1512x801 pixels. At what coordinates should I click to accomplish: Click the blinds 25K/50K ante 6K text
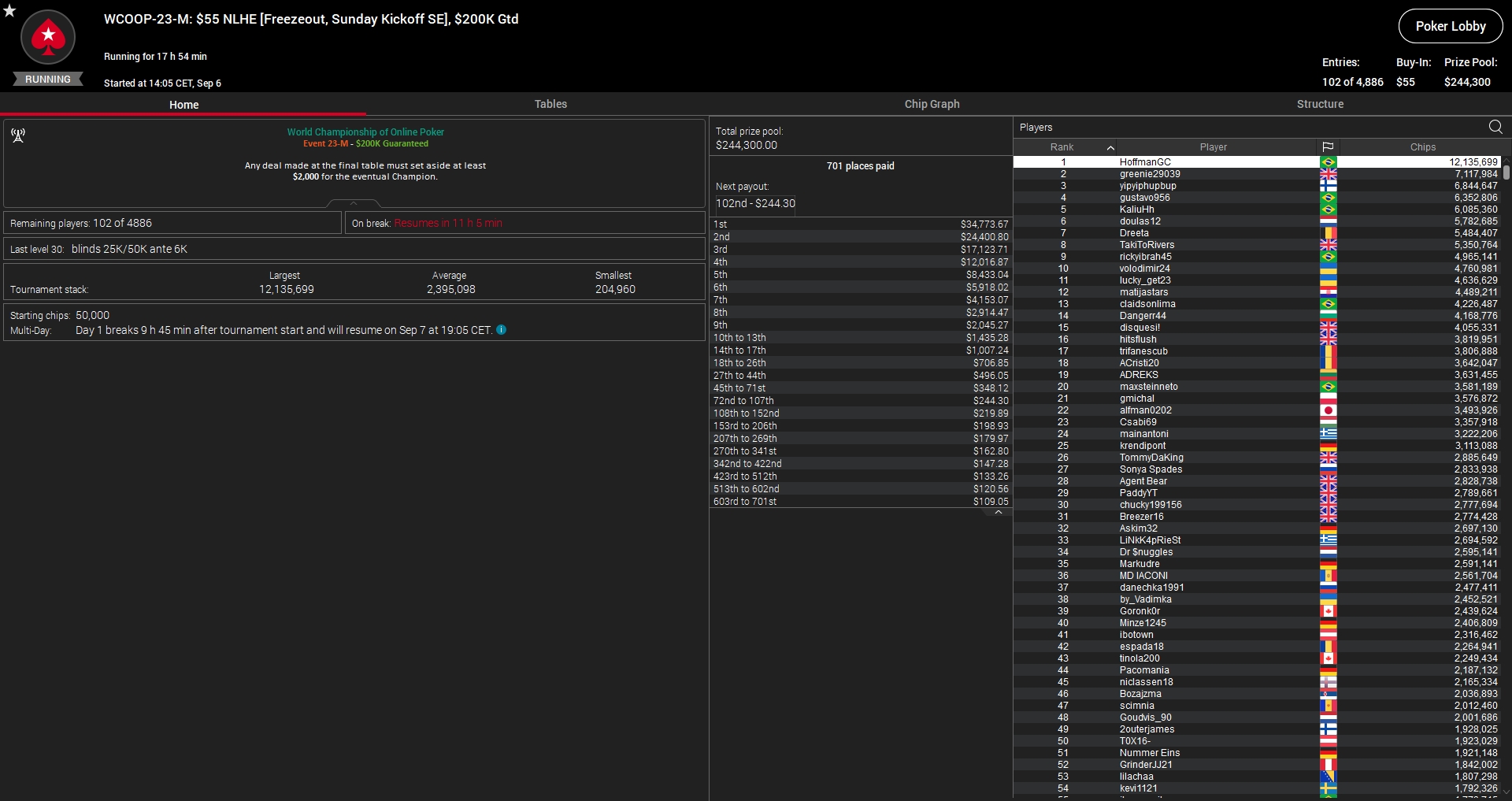tap(129, 249)
